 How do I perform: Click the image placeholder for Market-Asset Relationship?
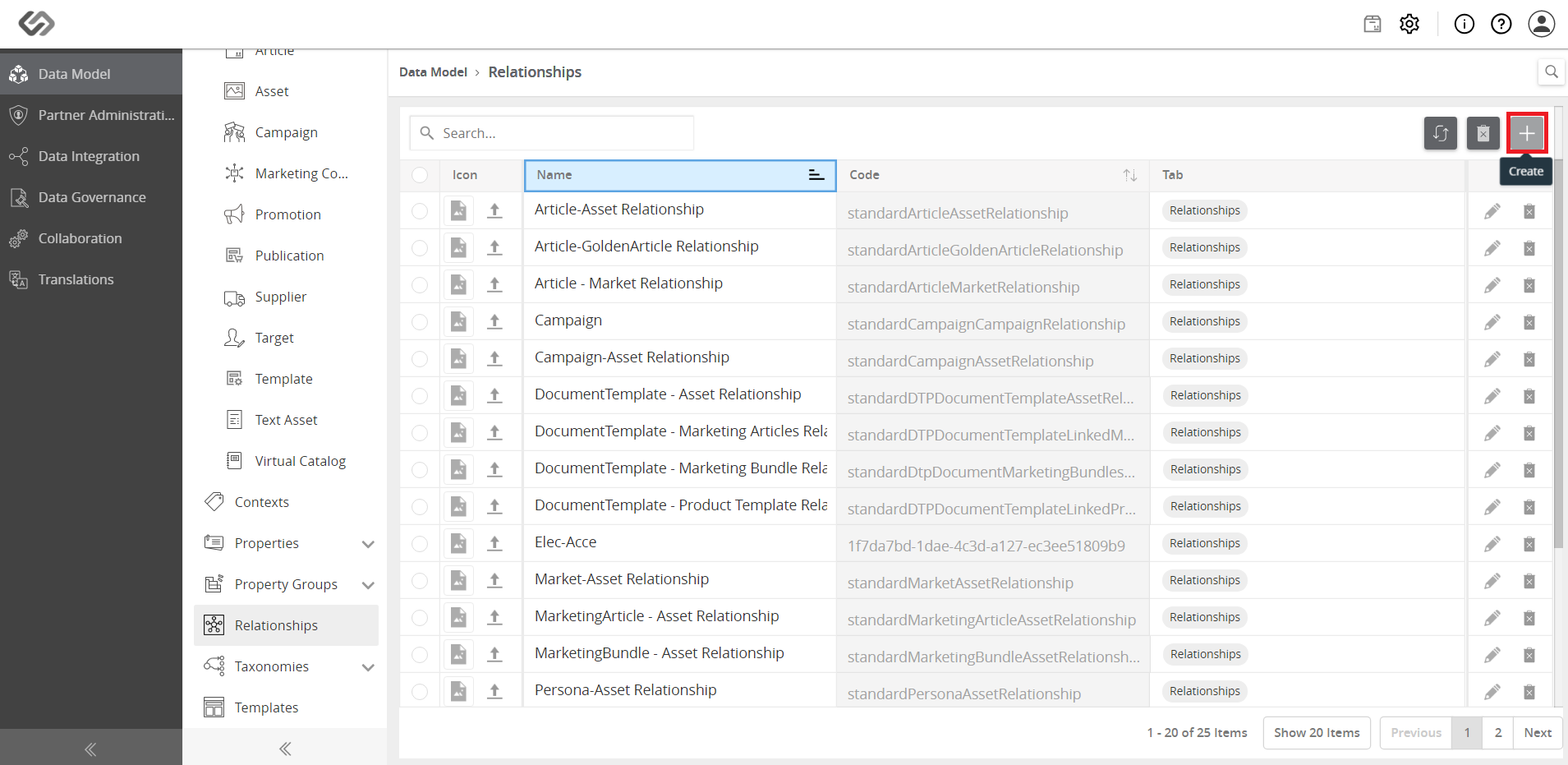[458, 580]
